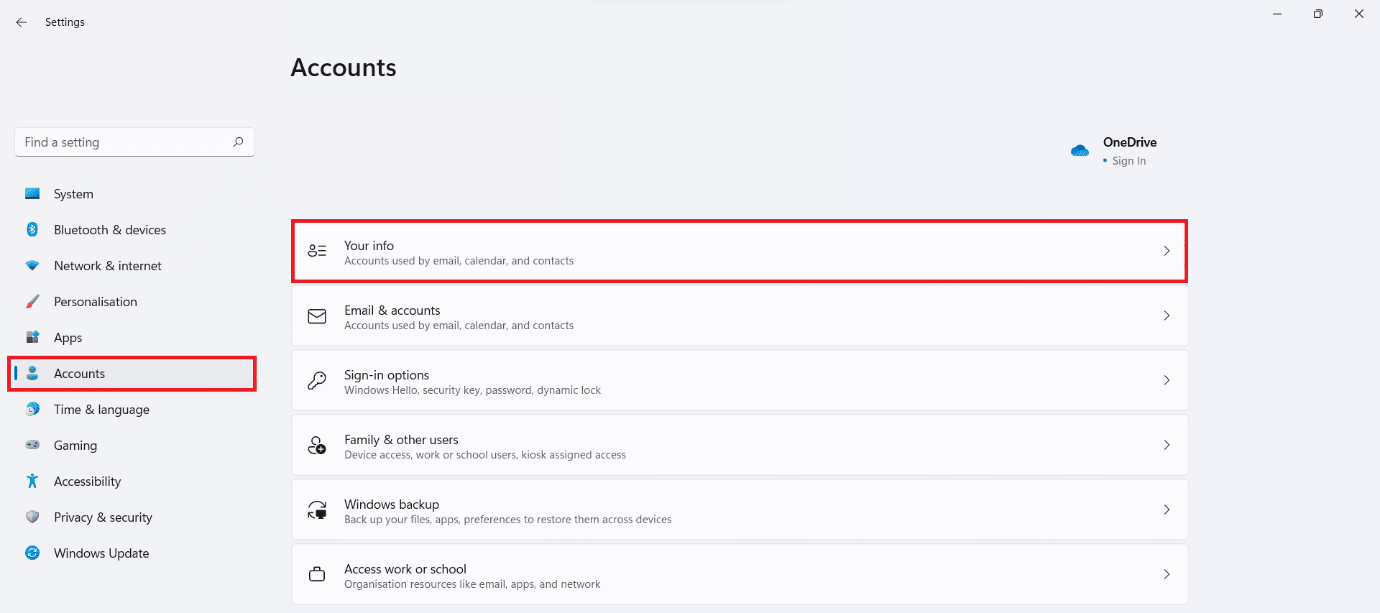
Task: Open the Gaming settings category
Action: click(75, 445)
